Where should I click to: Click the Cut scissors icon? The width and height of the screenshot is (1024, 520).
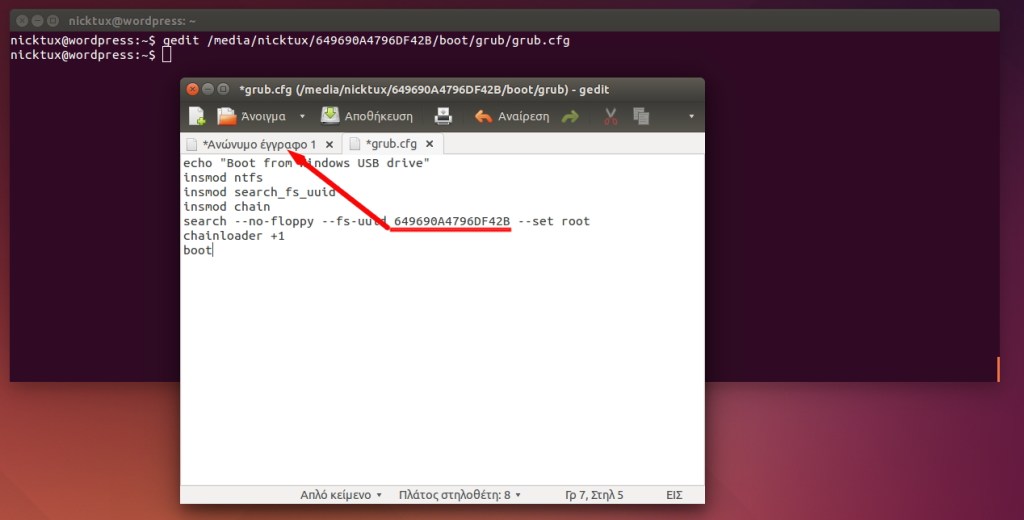pos(610,116)
